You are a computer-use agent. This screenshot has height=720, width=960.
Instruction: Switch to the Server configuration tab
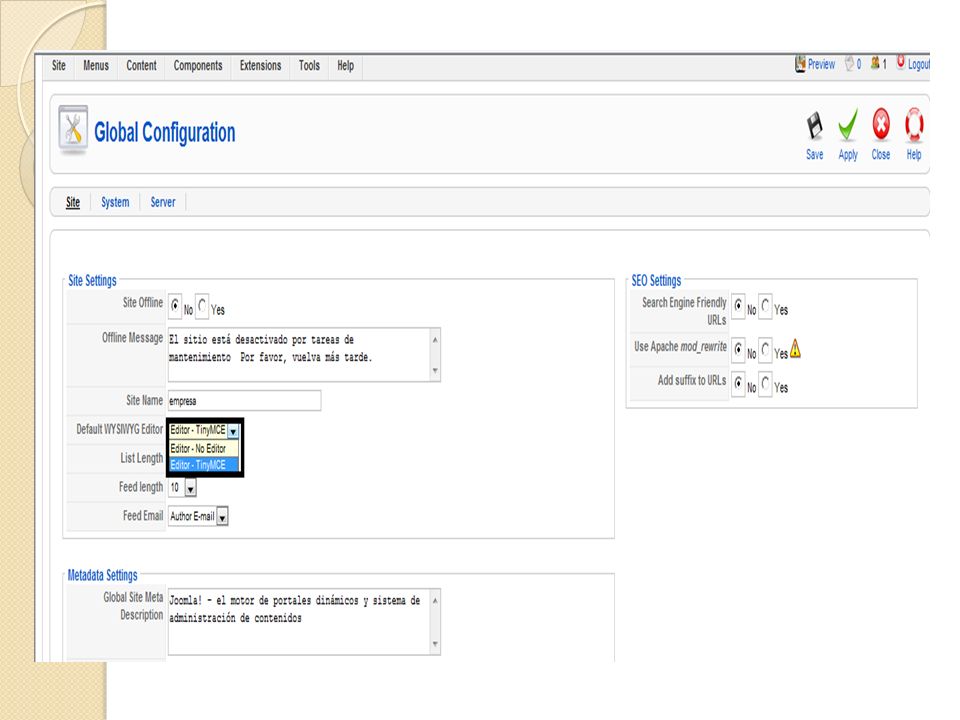[x=163, y=202]
